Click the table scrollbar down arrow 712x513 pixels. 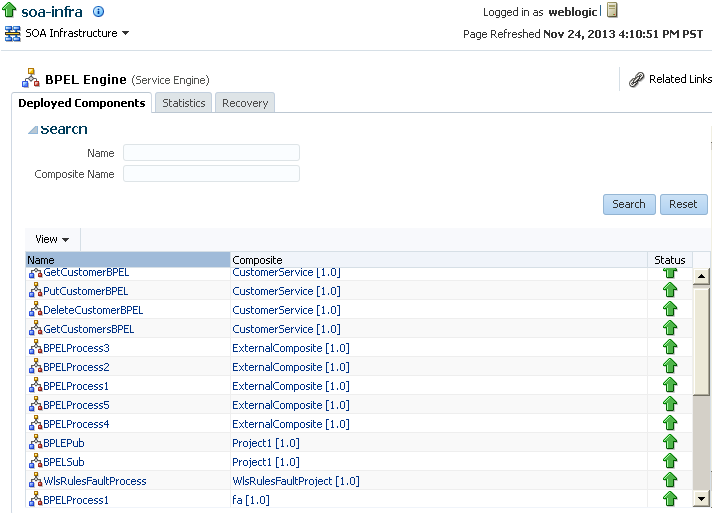(x=701, y=498)
